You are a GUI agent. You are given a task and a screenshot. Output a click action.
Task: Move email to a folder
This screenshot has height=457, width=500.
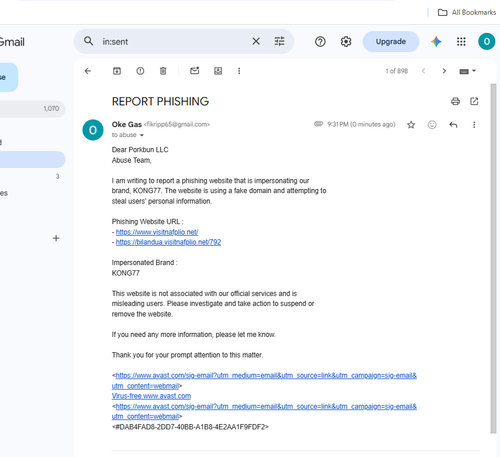(x=218, y=71)
